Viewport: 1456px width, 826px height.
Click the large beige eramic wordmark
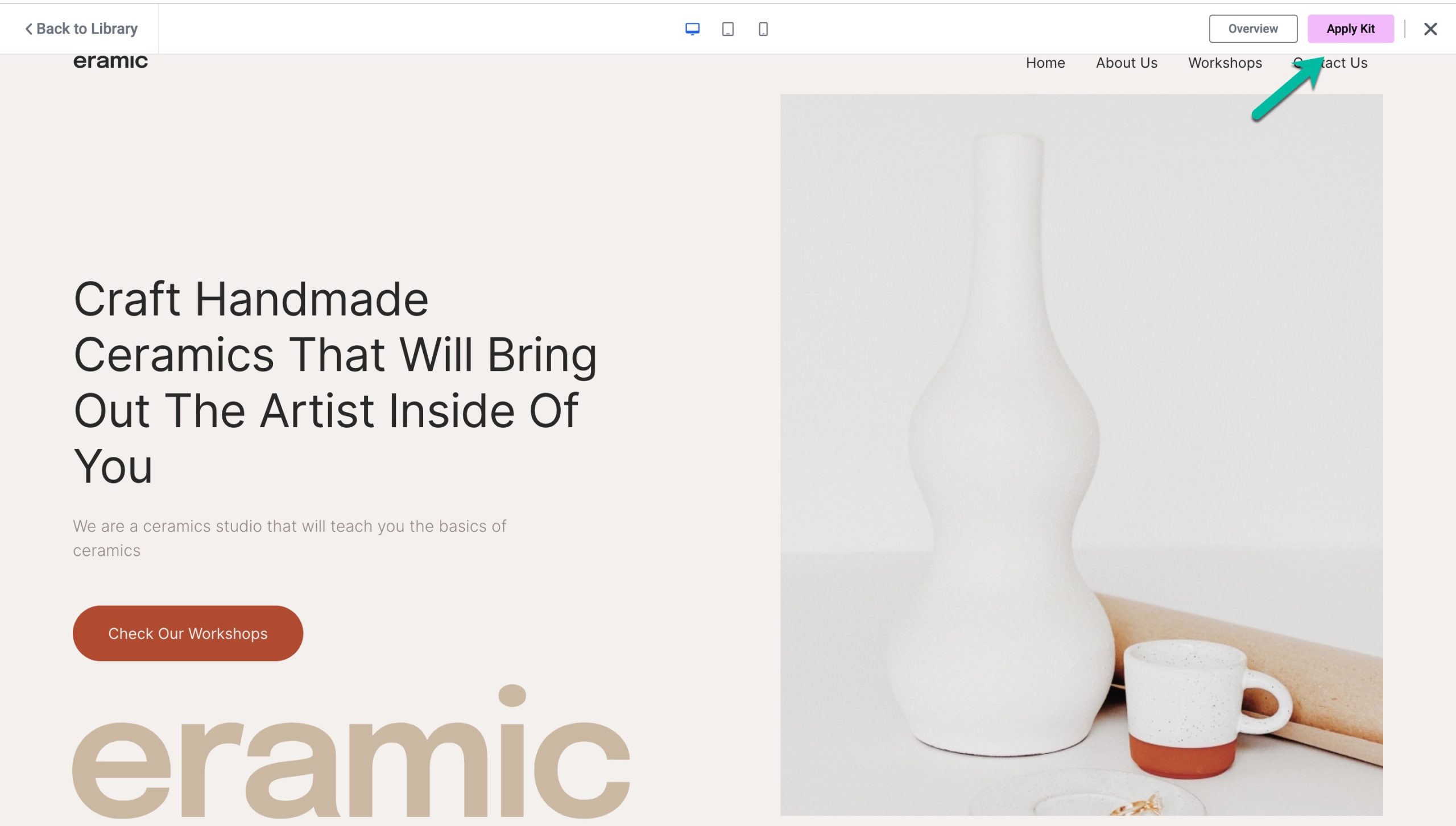351,751
